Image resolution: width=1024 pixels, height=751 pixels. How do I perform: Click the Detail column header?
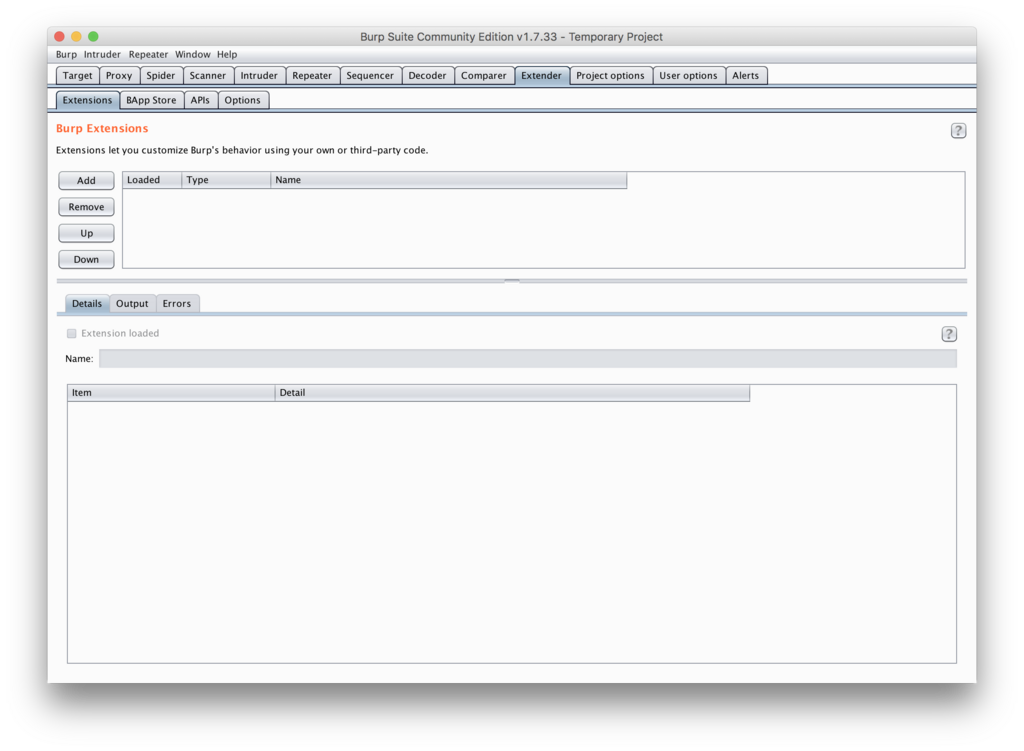[x=512, y=392]
